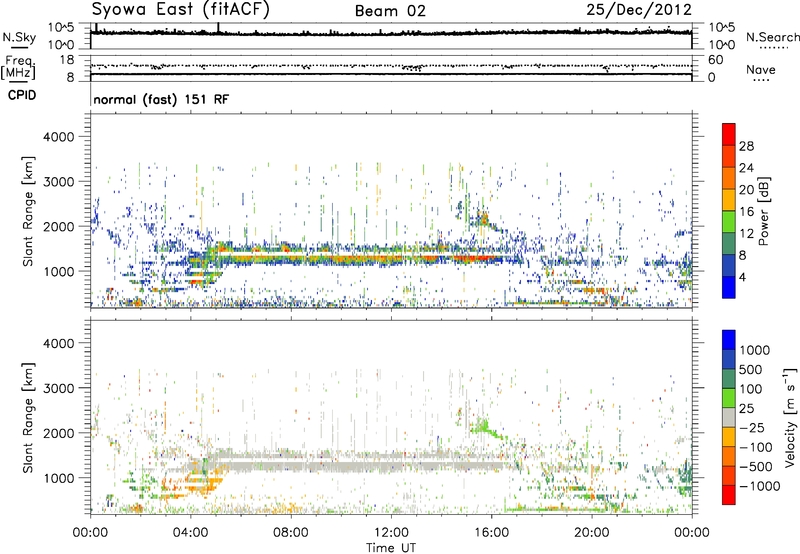Click the blue bottom of power colorbar

[729, 287]
